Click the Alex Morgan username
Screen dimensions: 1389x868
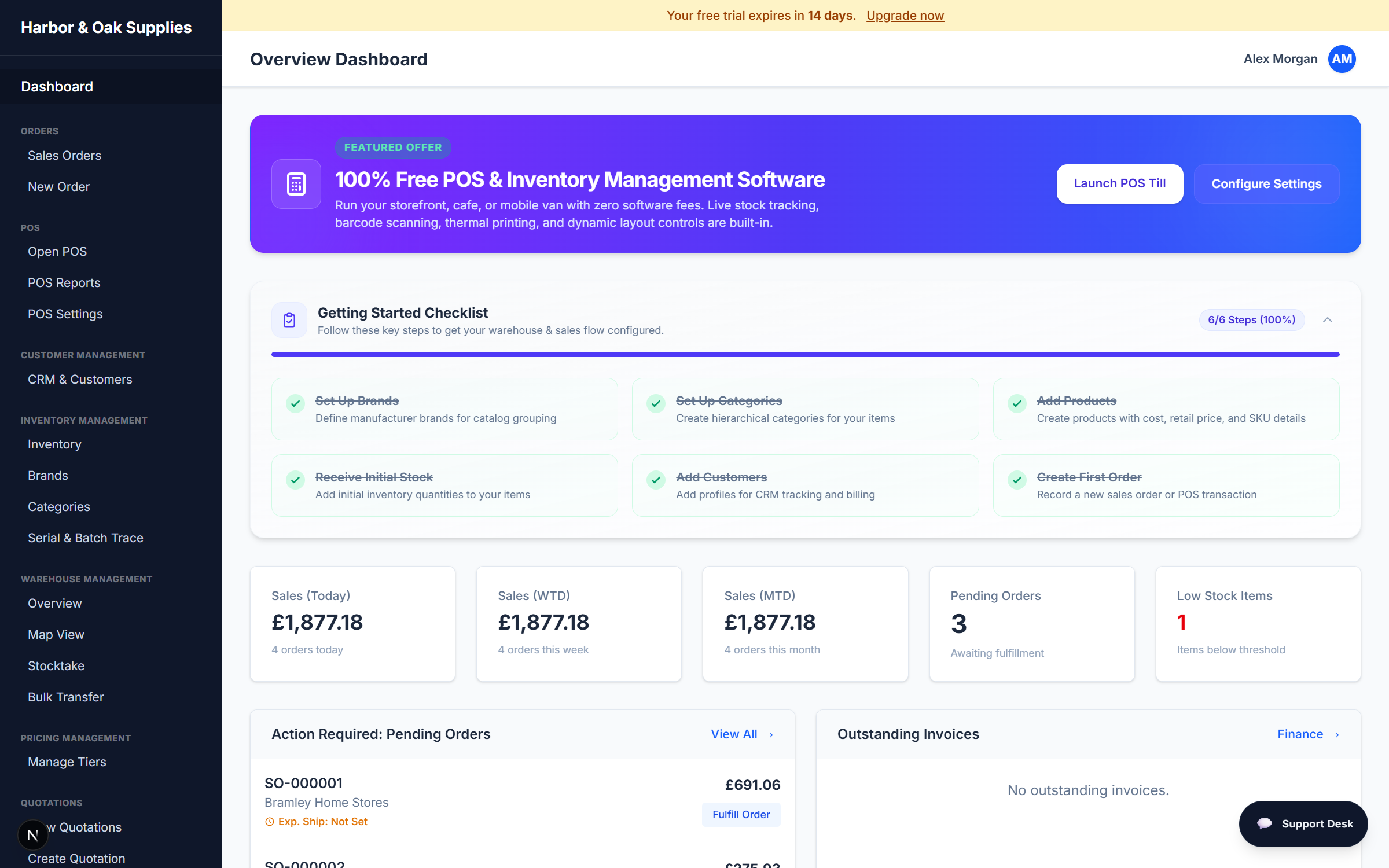pos(1280,59)
